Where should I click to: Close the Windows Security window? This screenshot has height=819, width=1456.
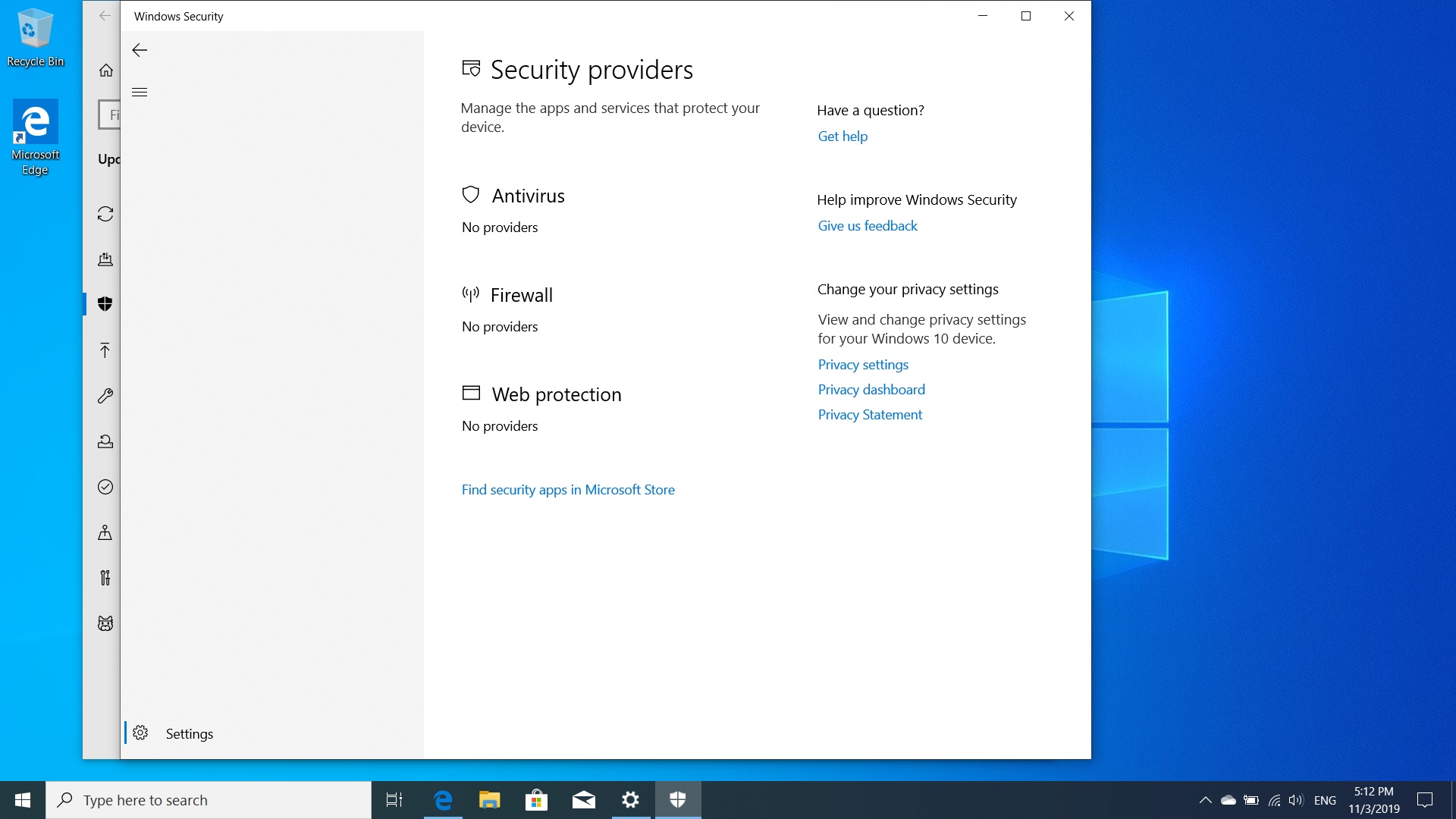pos(1069,16)
